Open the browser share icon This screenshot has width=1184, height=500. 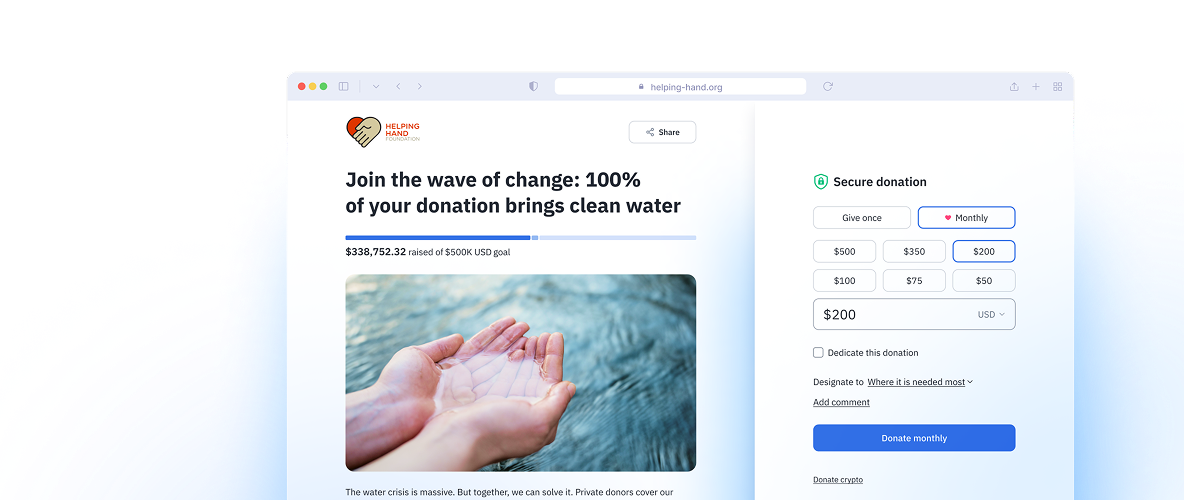(1014, 87)
